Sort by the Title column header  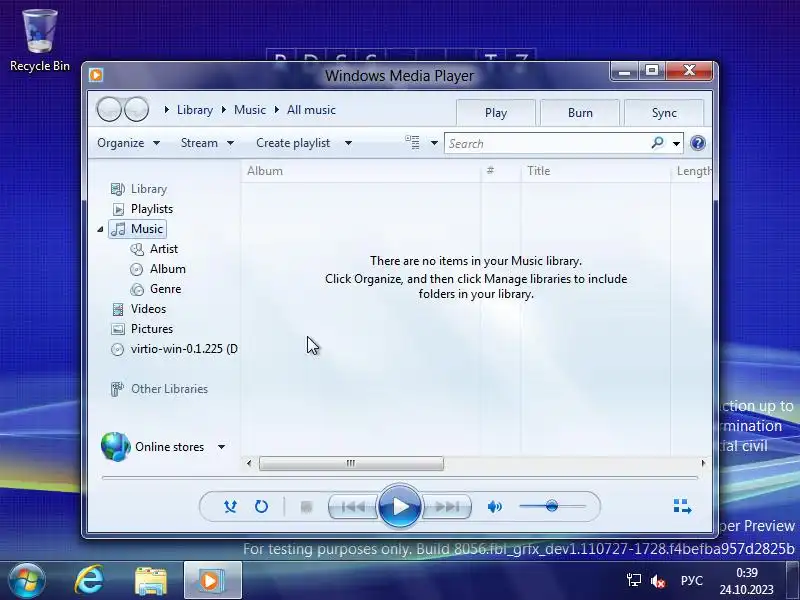596,171
